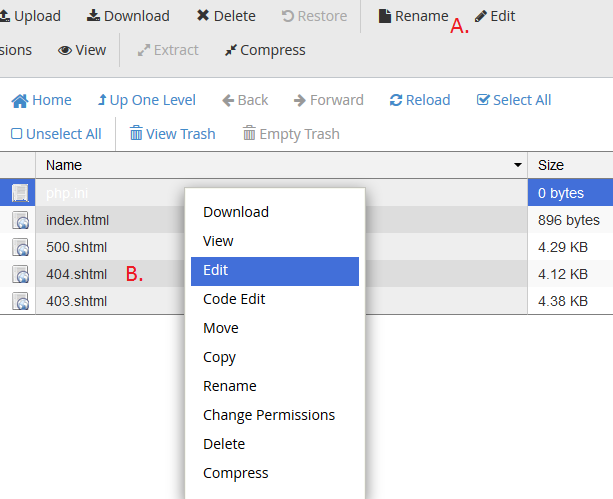Open View Trash bin icon
This screenshot has height=499, width=613.
[136, 133]
